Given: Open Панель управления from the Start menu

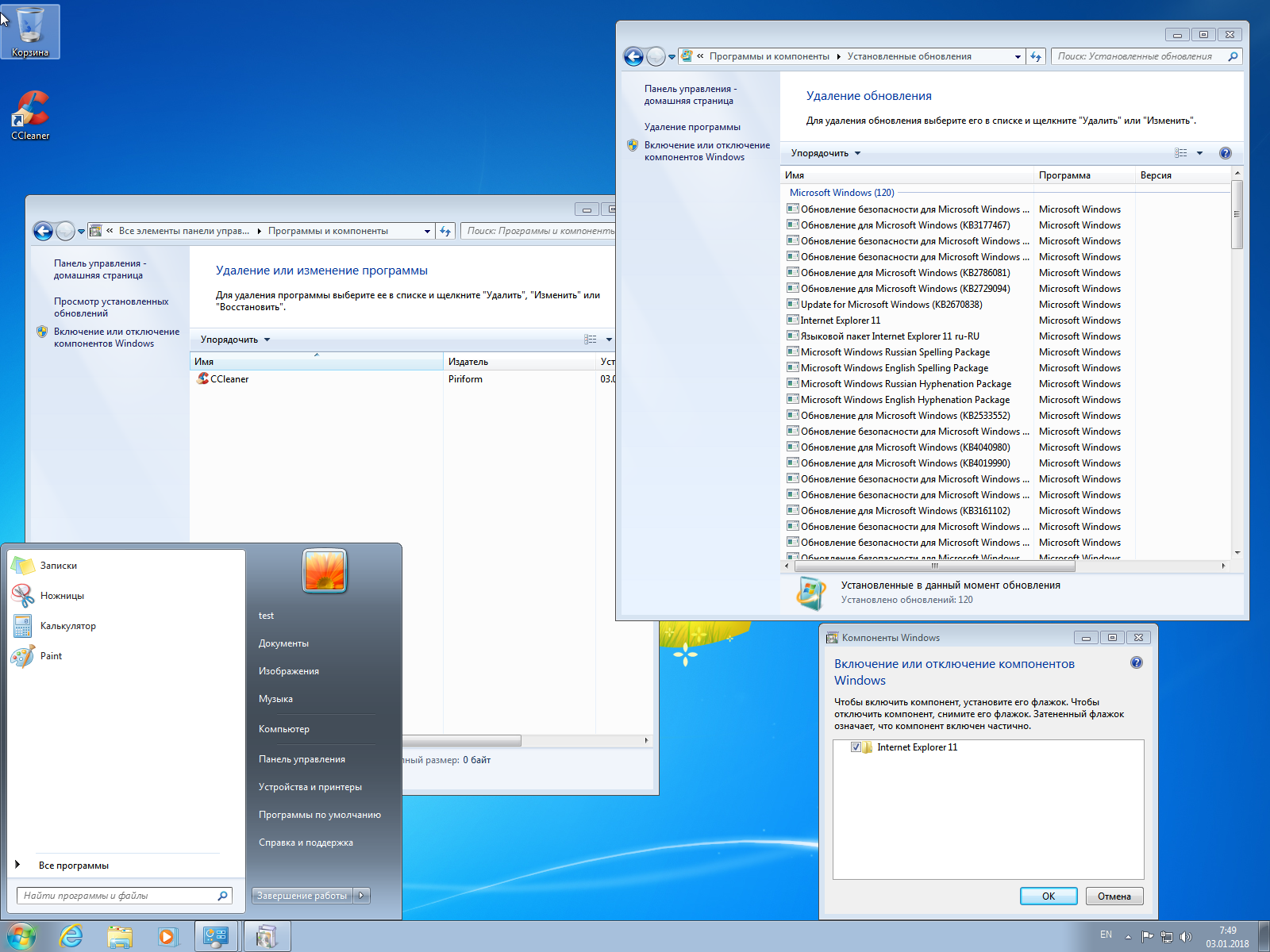Looking at the screenshot, I should (x=302, y=759).
